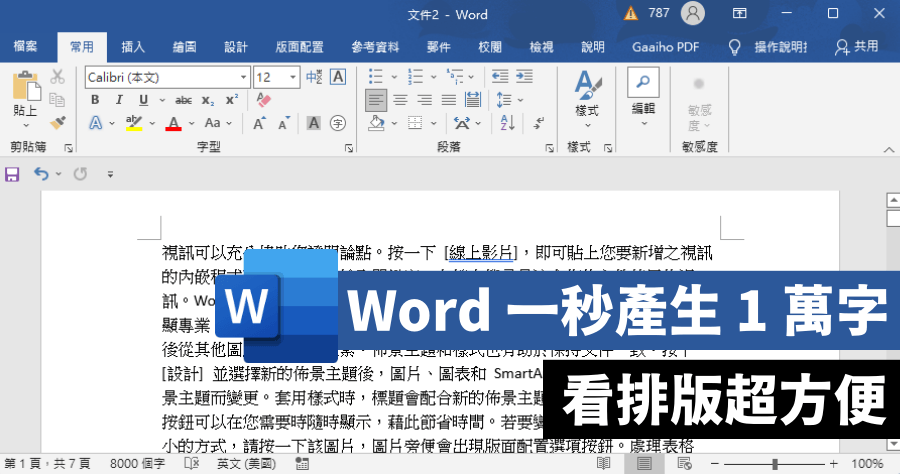Viewport: 900px width, 474px height.
Task: Click the Cut scissors icon
Action: [57, 77]
